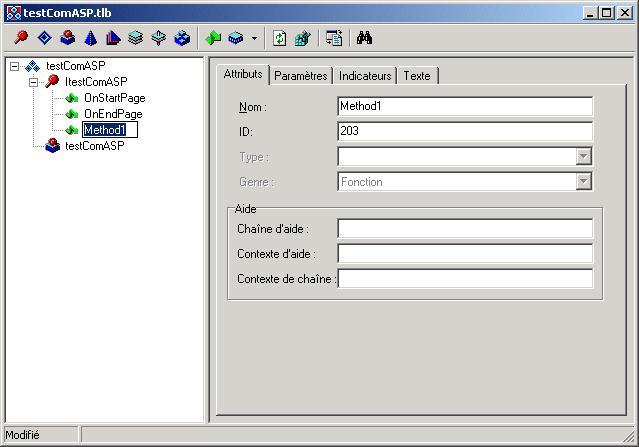Select the testComASP CoClass tree item
This screenshot has width=639, height=447.
(x=94, y=146)
